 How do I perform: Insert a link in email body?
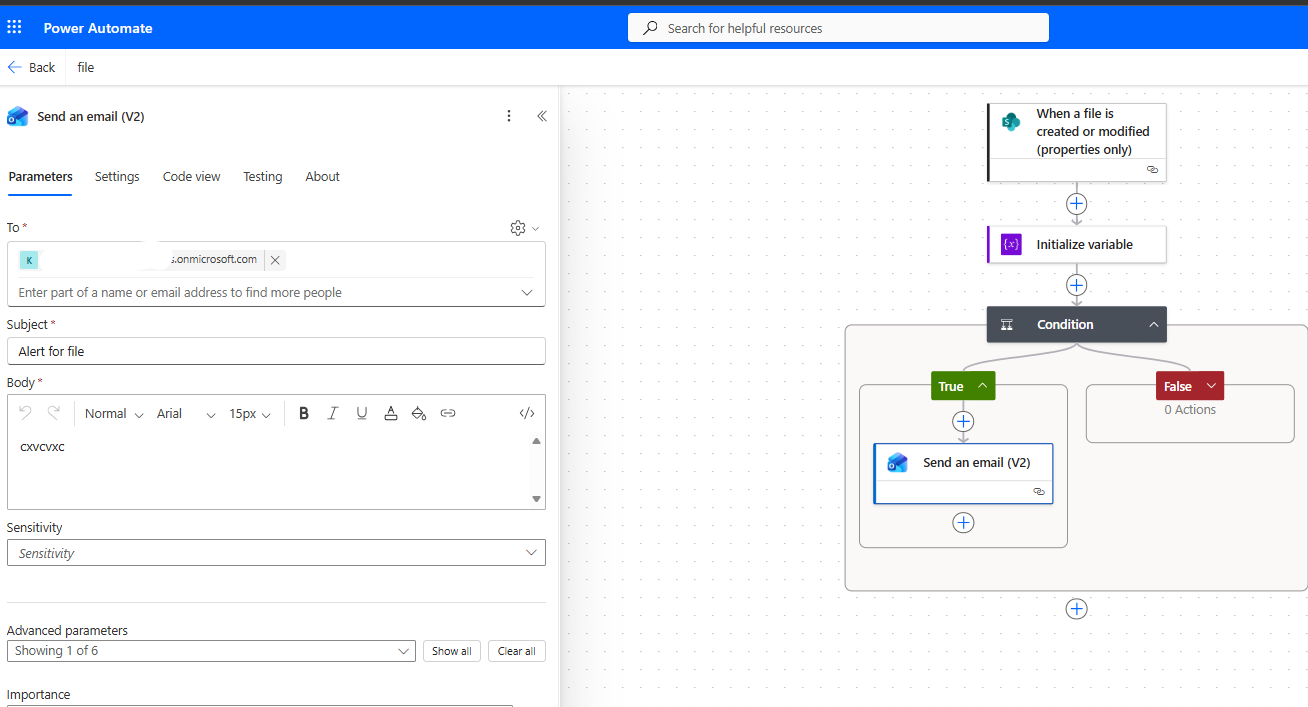pos(448,413)
